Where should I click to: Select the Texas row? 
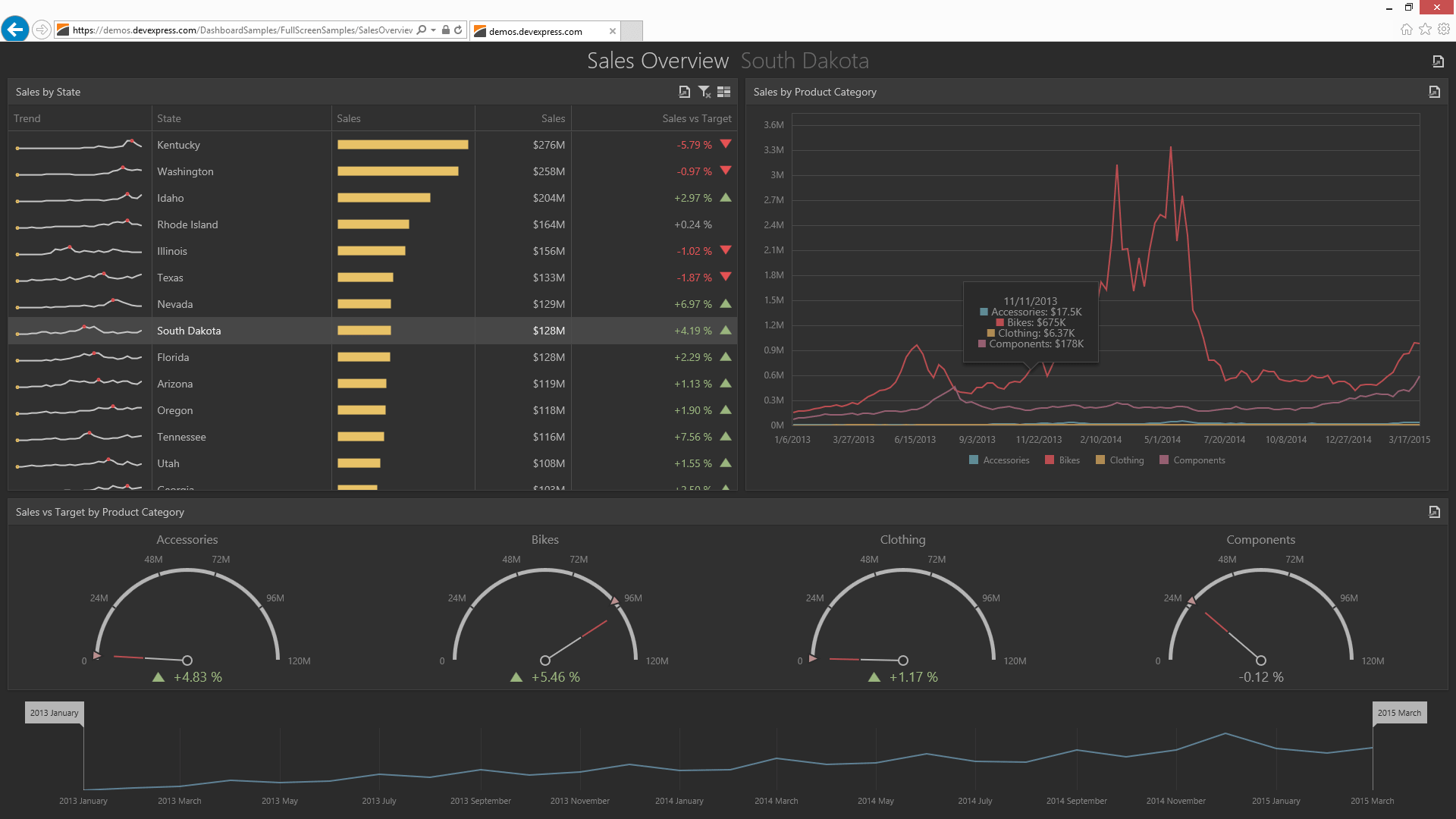click(372, 278)
